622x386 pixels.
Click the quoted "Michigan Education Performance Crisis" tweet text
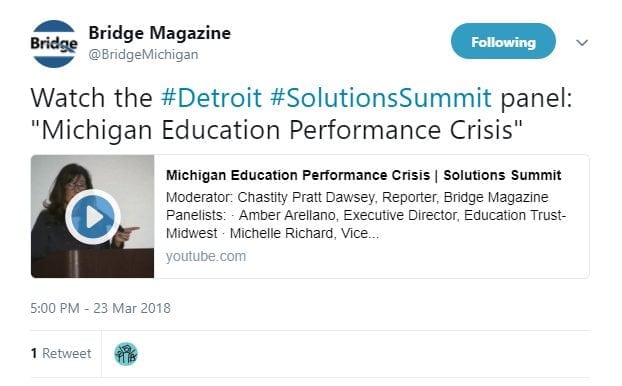(x=276, y=130)
